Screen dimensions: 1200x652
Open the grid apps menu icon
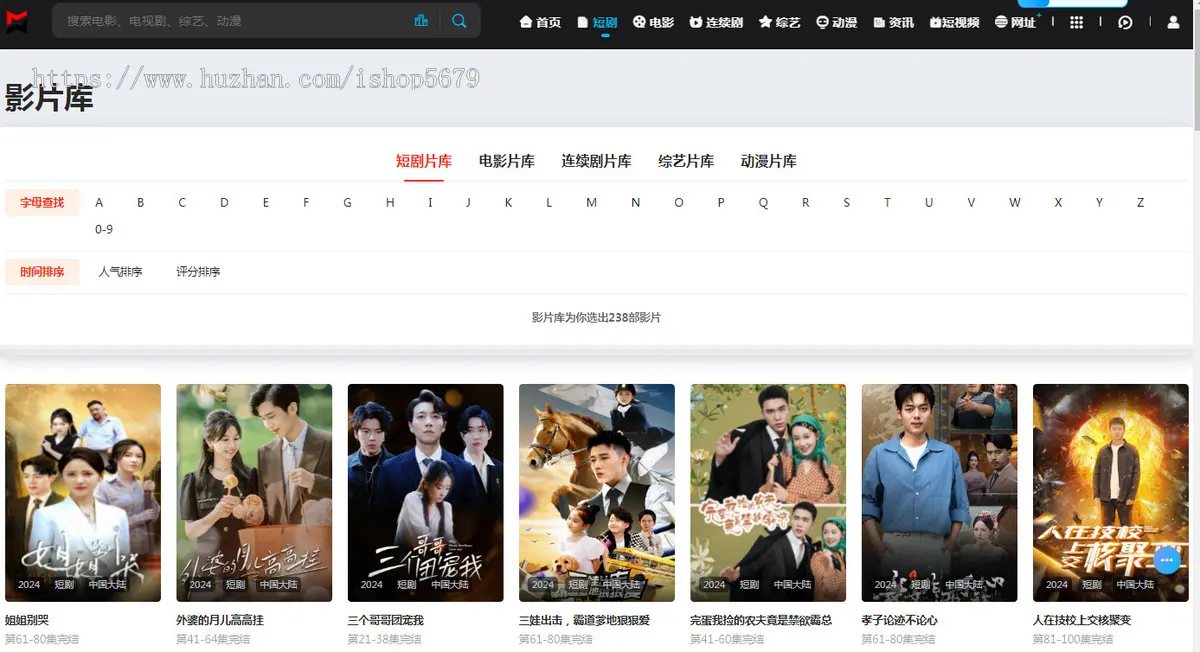click(1076, 22)
